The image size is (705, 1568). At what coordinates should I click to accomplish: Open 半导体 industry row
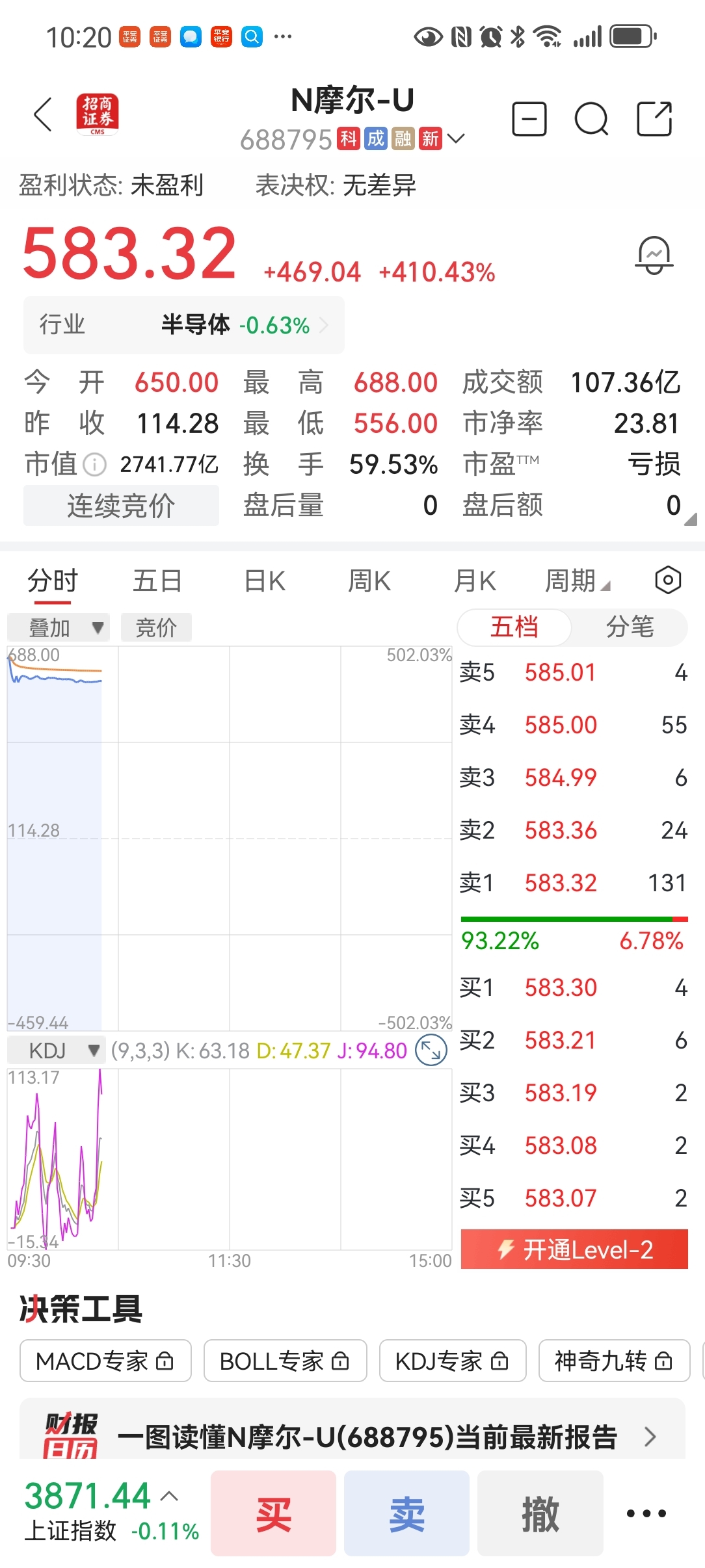(184, 325)
